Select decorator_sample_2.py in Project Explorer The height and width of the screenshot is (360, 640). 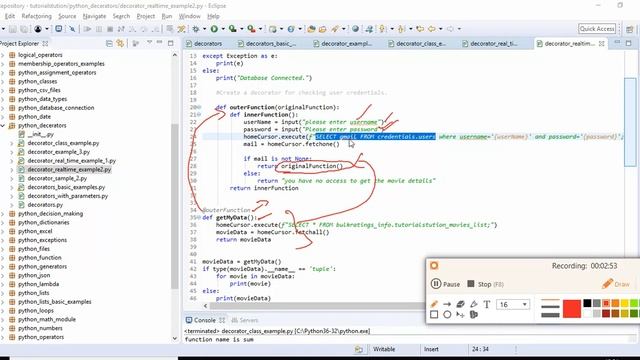click(x=57, y=178)
